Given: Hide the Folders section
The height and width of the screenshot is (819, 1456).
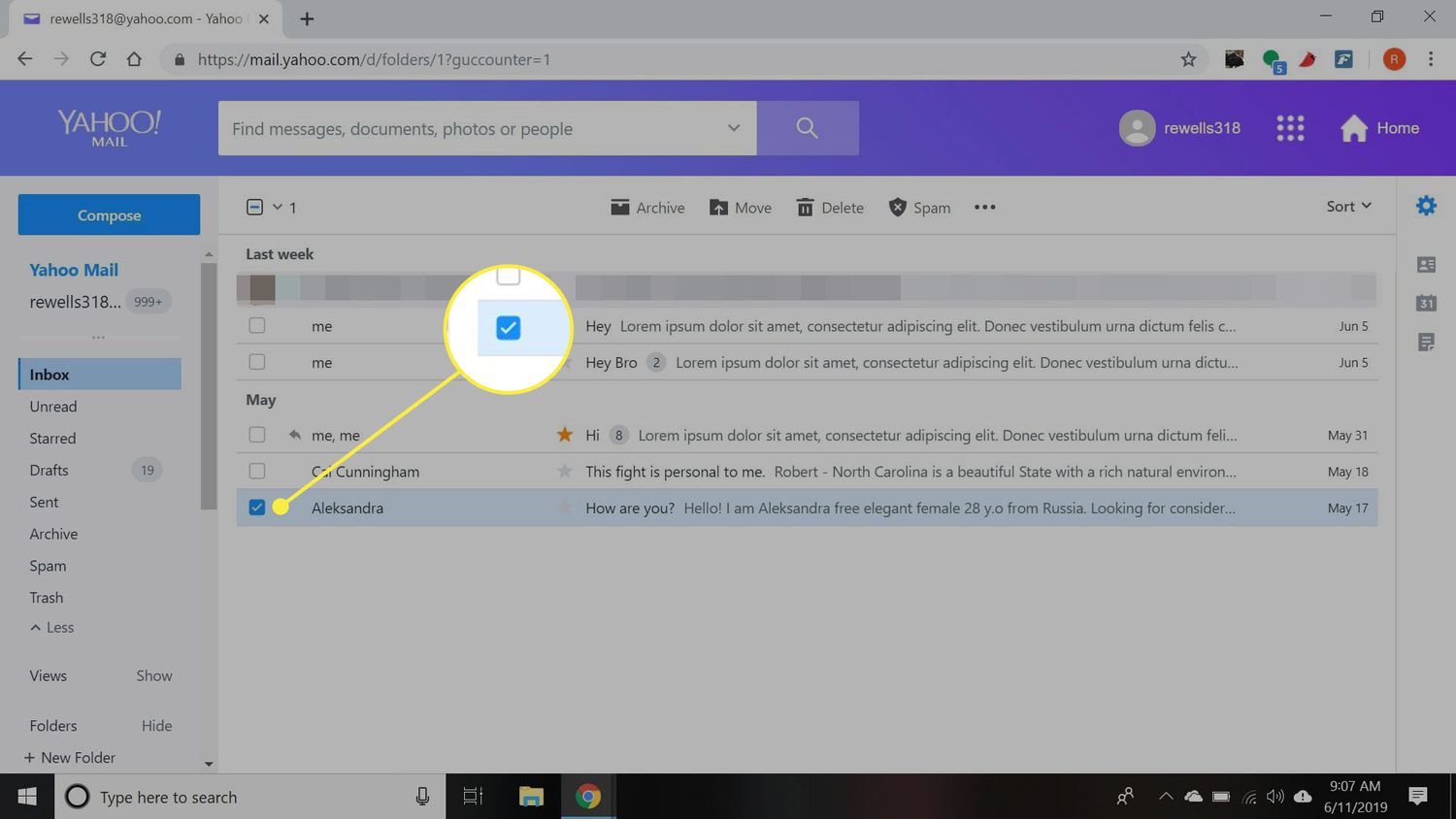Looking at the screenshot, I should coord(156,726).
